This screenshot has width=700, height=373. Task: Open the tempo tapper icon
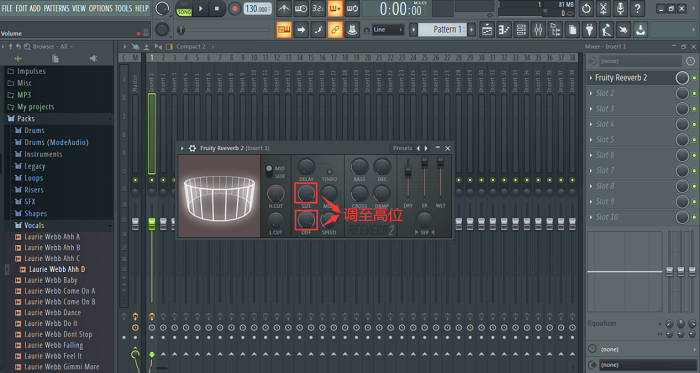[x=606, y=30]
